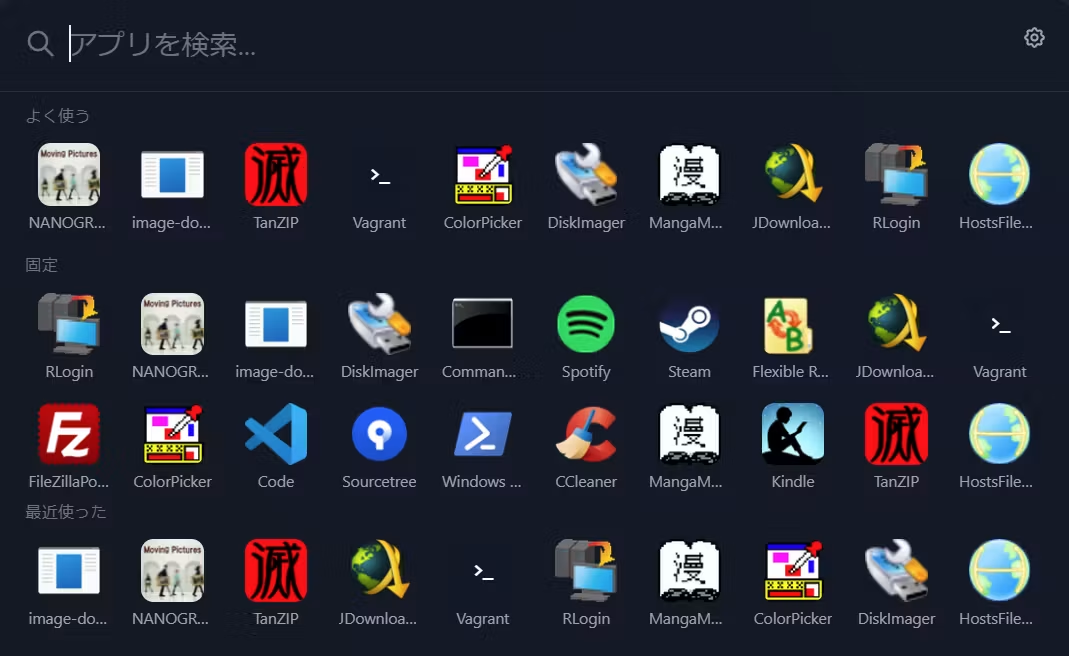1069x656 pixels.
Task: Open TanZIP in the よく使う section
Action: tap(275, 187)
